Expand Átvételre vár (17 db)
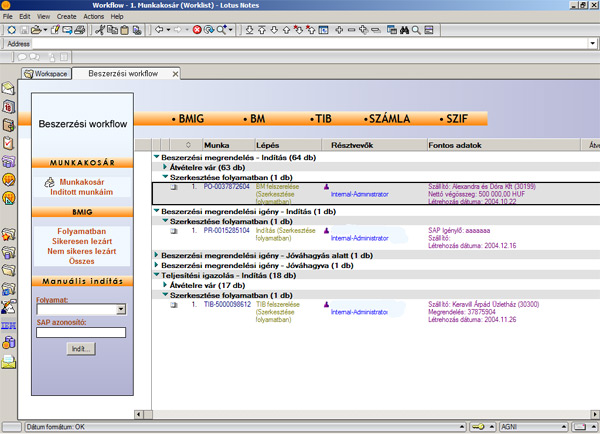600x434 pixels. (x=165, y=285)
